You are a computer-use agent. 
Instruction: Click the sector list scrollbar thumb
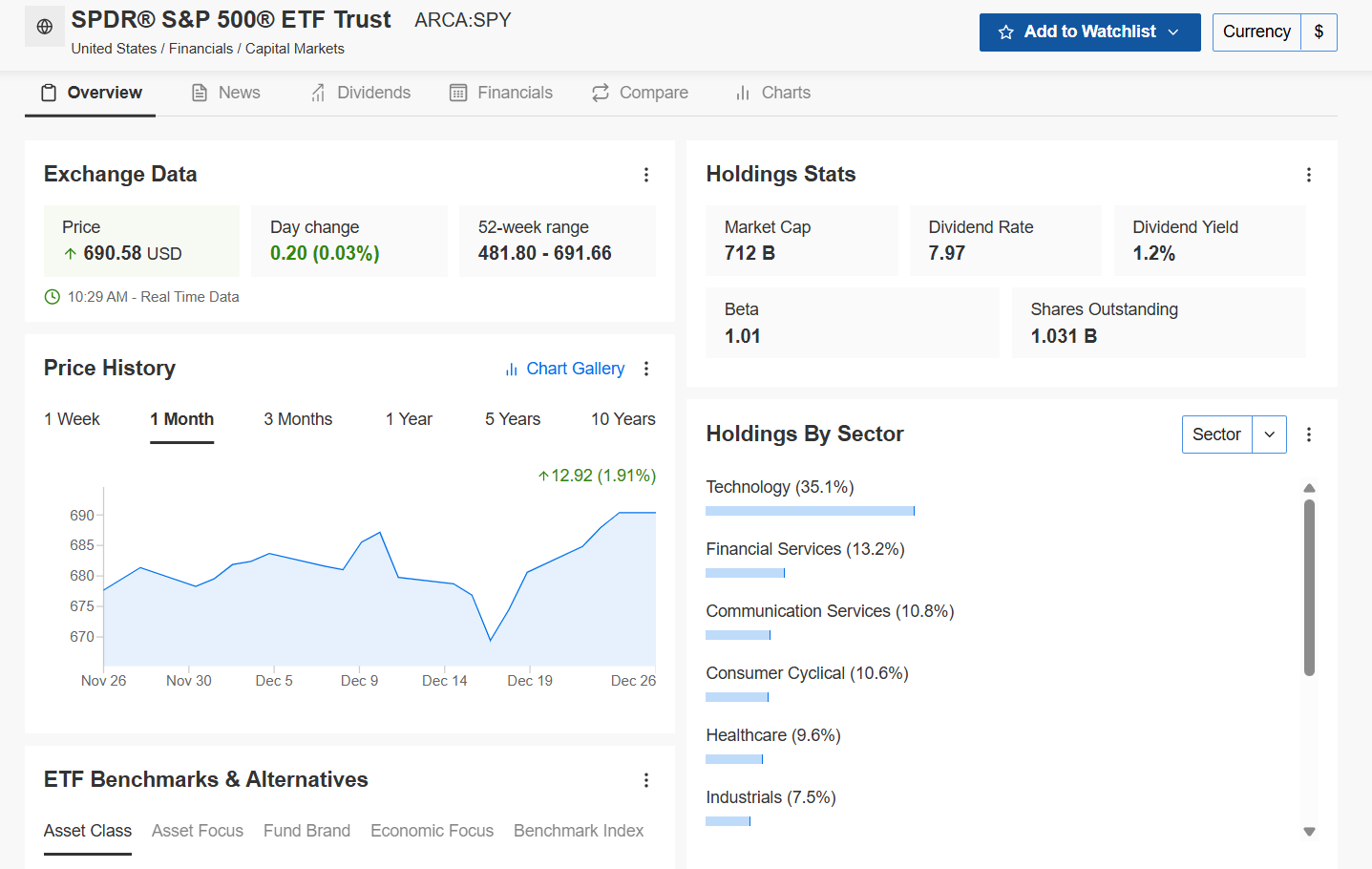click(1310, 587)
